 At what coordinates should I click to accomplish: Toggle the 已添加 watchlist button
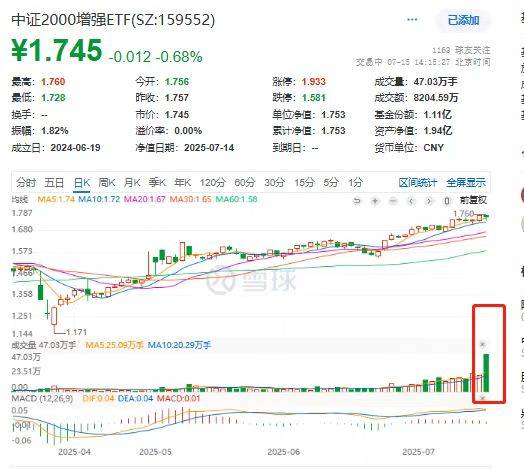tap(463, 20)
